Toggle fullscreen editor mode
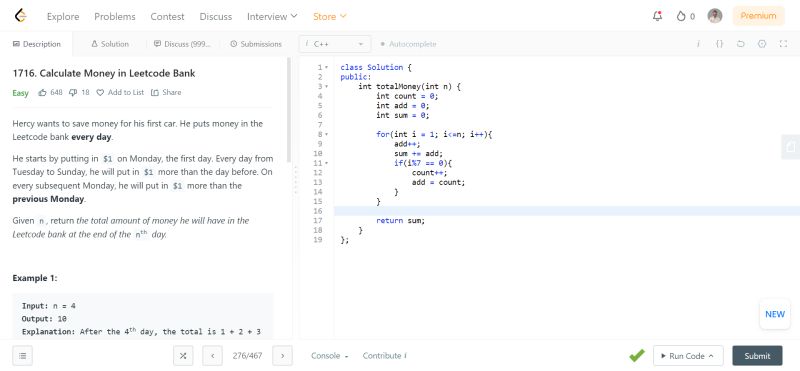 coord(783,44)
